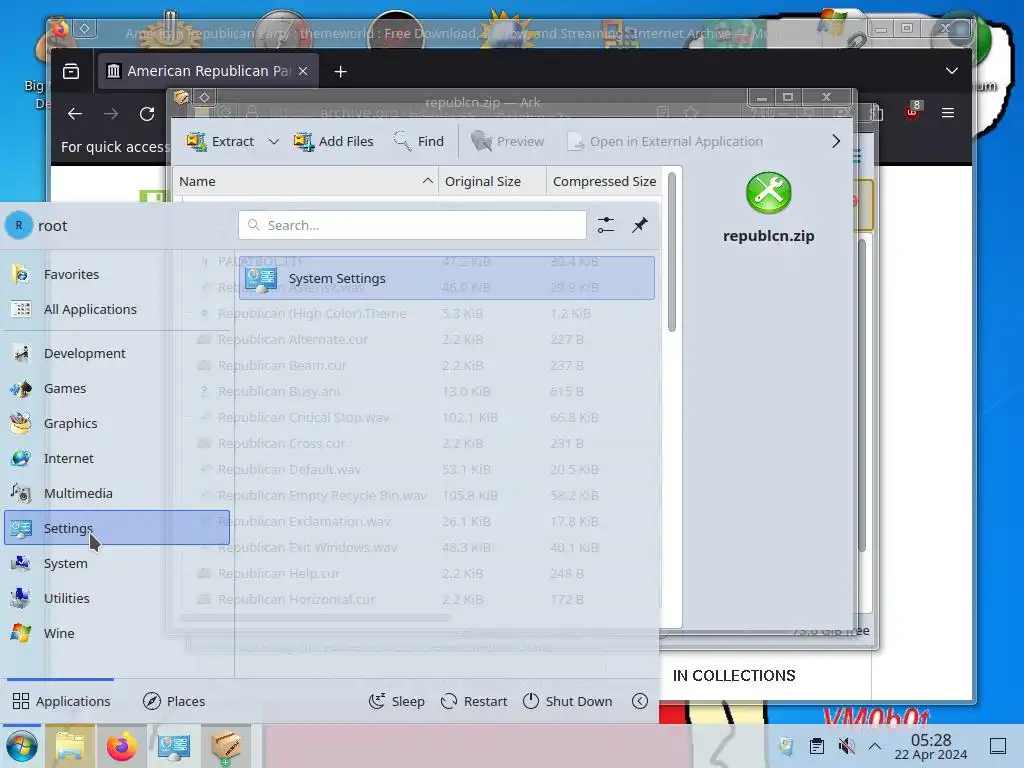Open Firefox hamburger menu
Viewport: 1024px width, 768px height.
click(x=948, y=113)
